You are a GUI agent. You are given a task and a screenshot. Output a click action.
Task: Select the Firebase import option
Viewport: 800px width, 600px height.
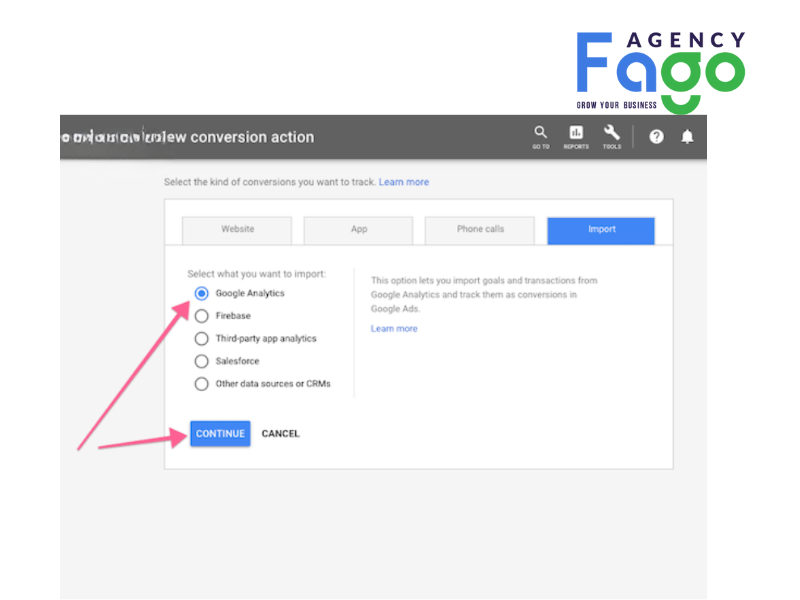(x=201, y=315)
